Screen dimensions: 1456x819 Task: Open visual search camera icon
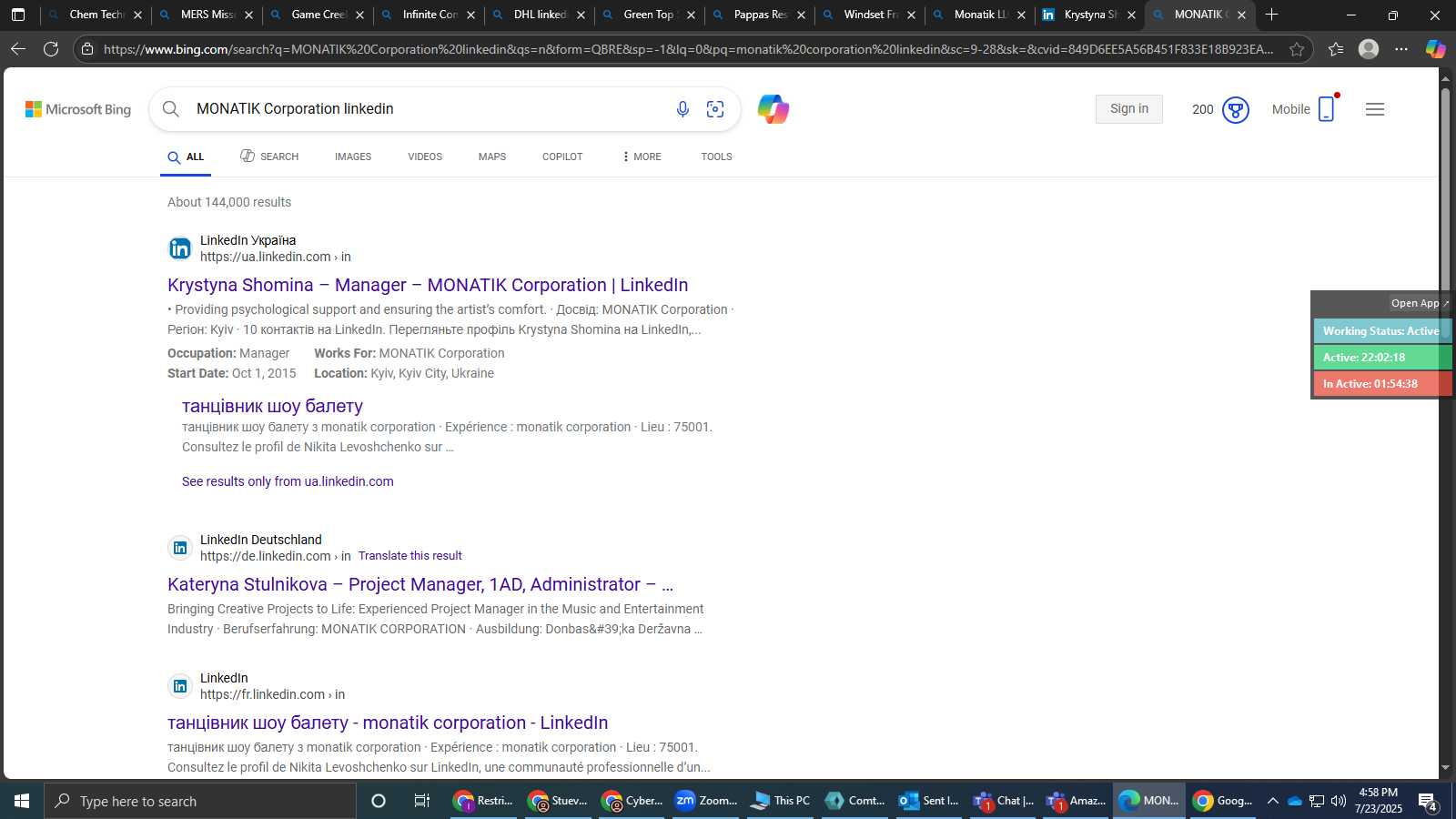coord(715,109)
